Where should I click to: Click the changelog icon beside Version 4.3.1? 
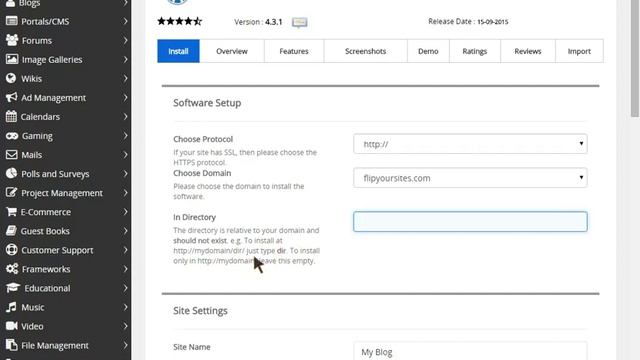pos(300,22)
